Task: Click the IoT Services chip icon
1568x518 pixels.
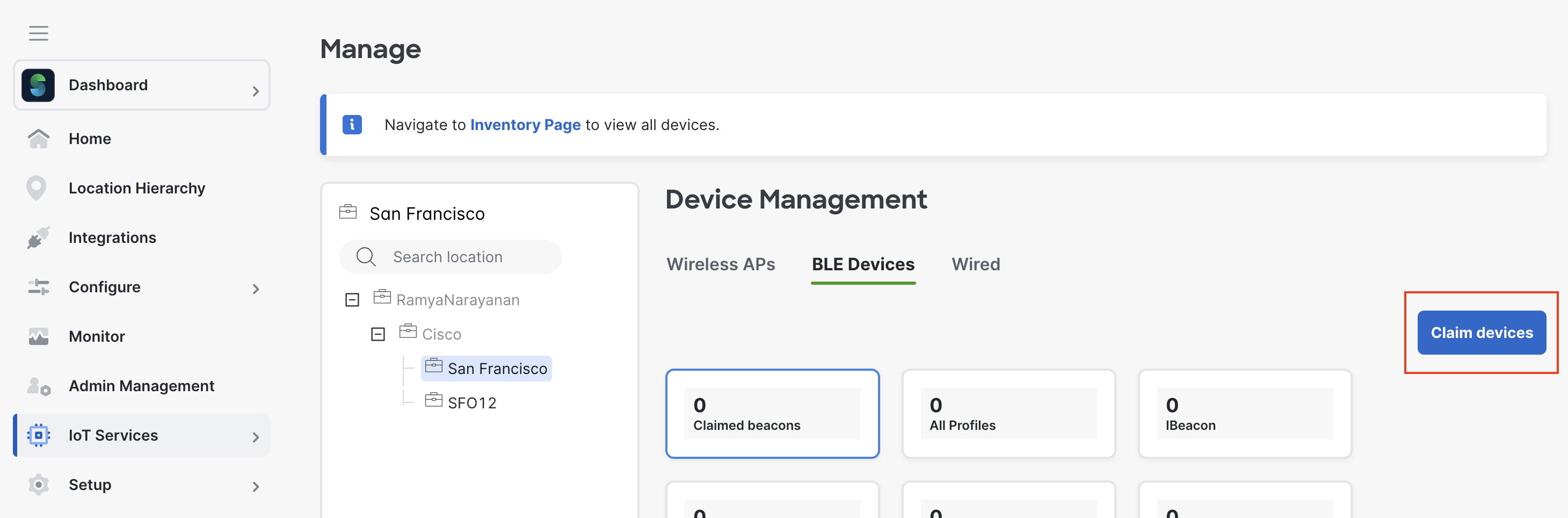Action: coord(38,435)
